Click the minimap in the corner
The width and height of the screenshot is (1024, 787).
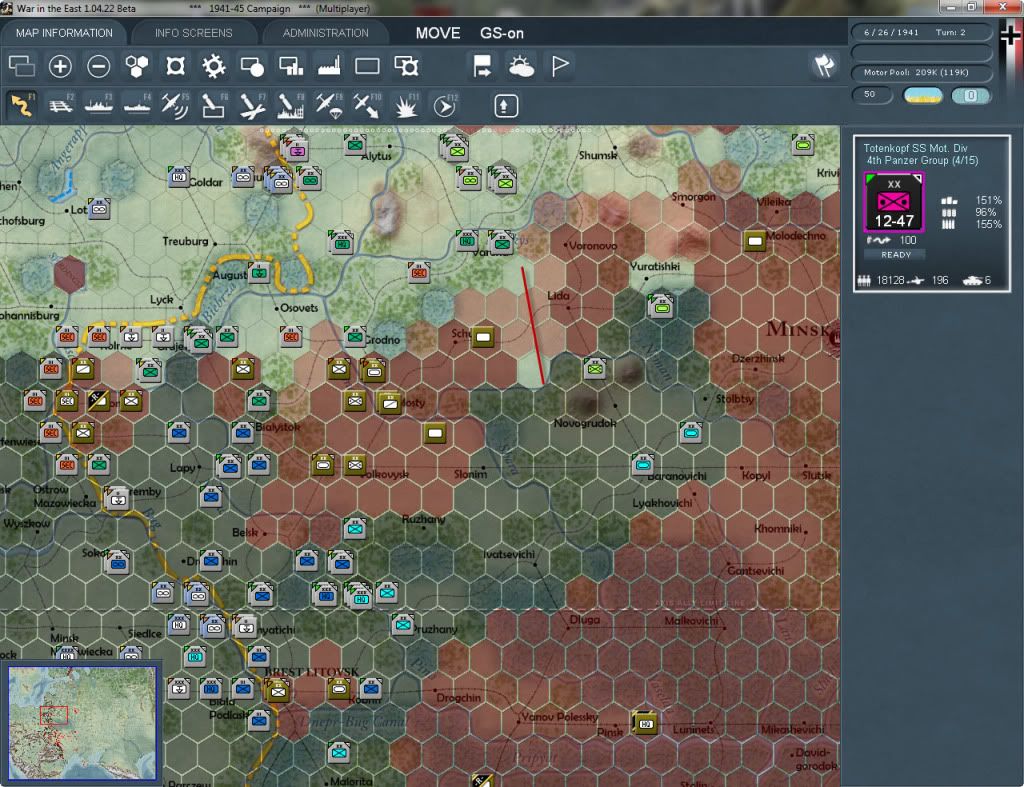(x=82, y=722)
